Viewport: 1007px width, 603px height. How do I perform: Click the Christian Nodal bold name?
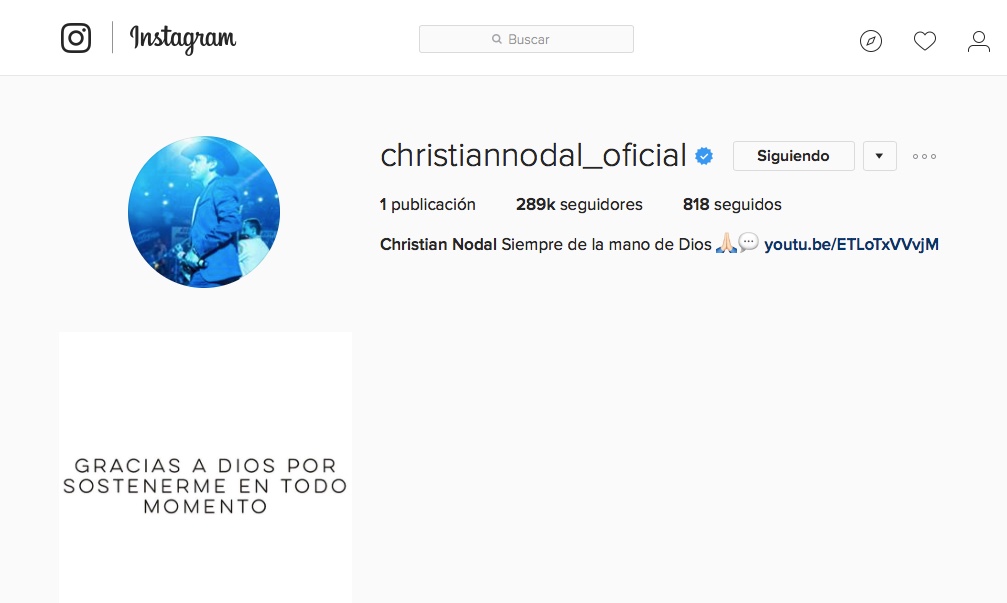tap(438, 245)
